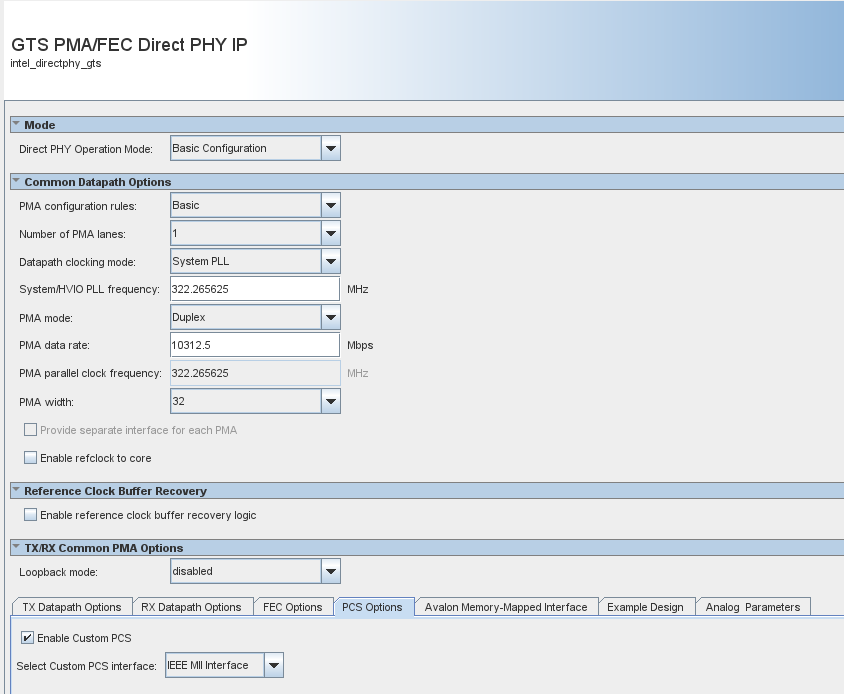Open Avalon Memory-Mapped Interface tab

506,607
